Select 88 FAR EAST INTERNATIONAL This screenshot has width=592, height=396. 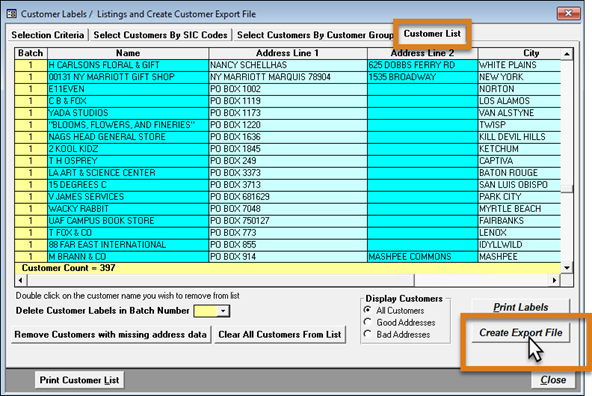click(128, 245)
